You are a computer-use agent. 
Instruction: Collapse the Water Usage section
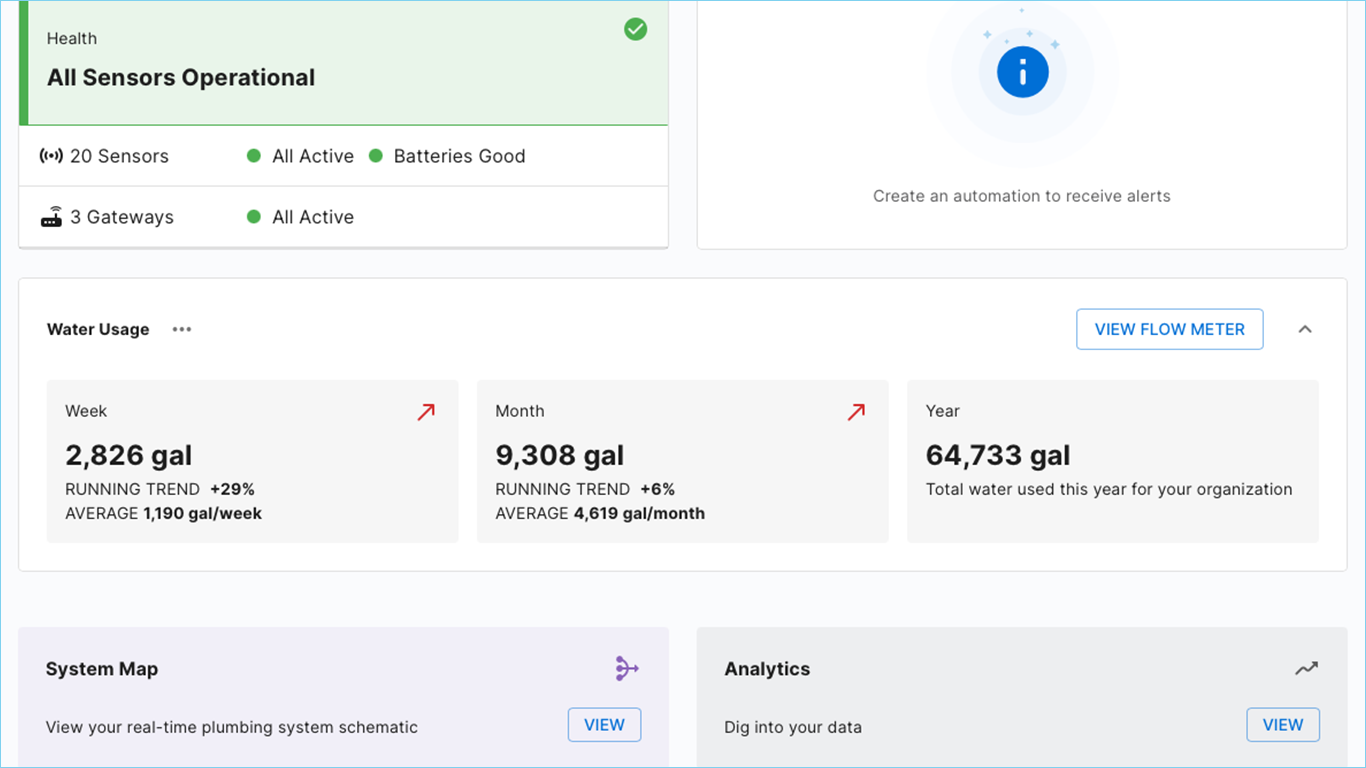tap(1305, 329)
